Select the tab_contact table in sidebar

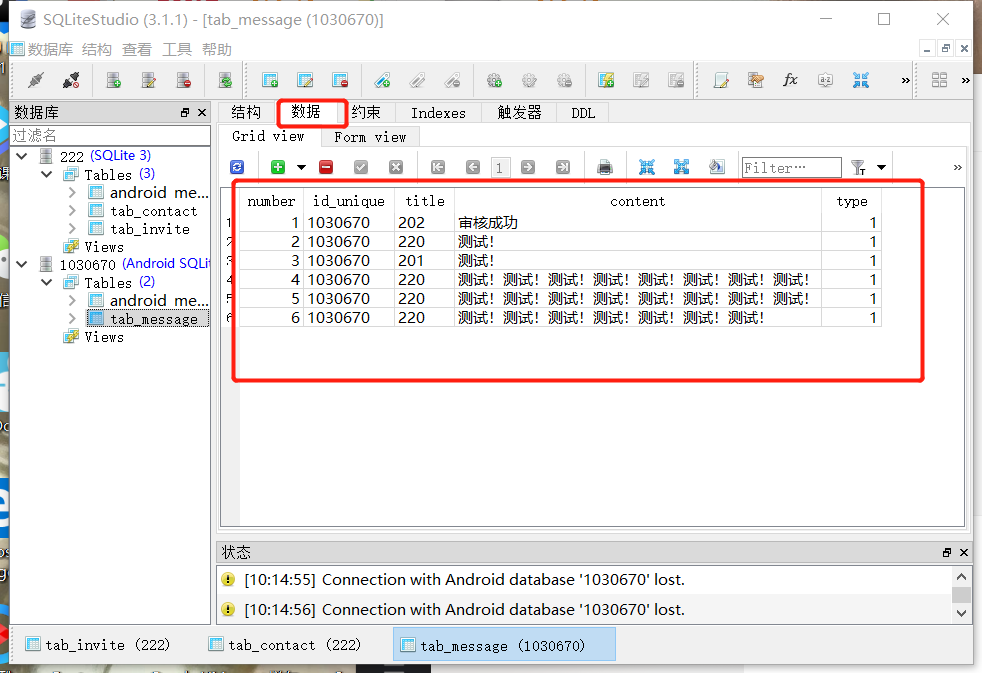click(155, 210)
